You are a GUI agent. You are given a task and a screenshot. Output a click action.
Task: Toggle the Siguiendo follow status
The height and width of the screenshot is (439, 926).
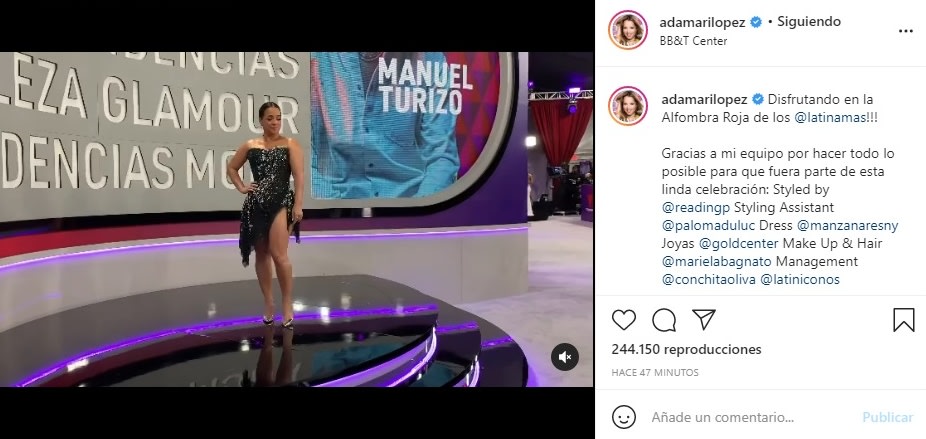click(808, 22)
